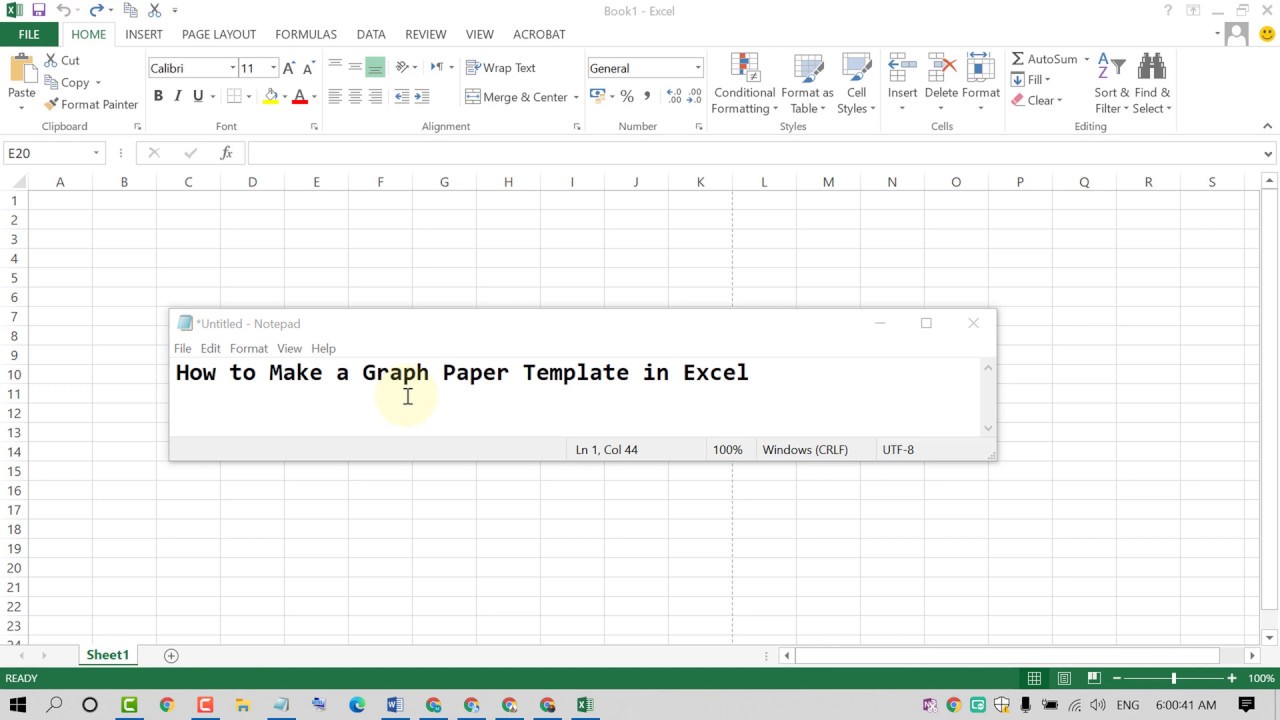
Task: Toggle Wrap Text on
Action: (501, 68)
